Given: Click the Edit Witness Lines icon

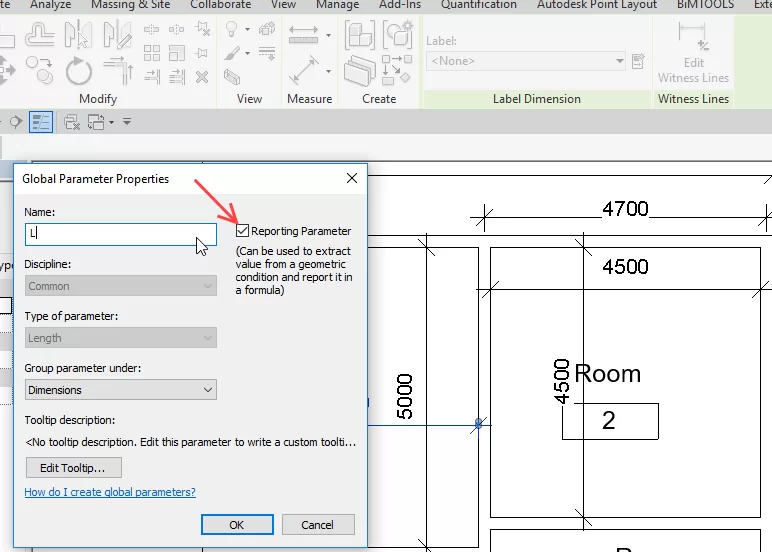Looking at the screenshot, I should [693, 35].
